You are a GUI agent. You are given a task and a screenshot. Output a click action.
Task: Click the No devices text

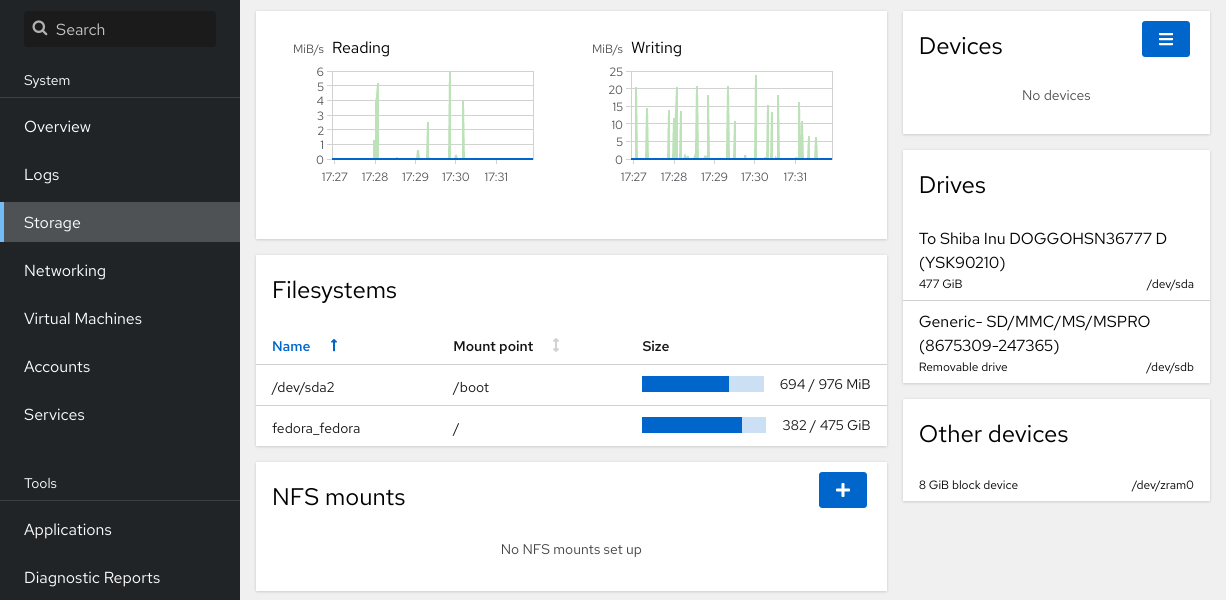point(1056,95)
